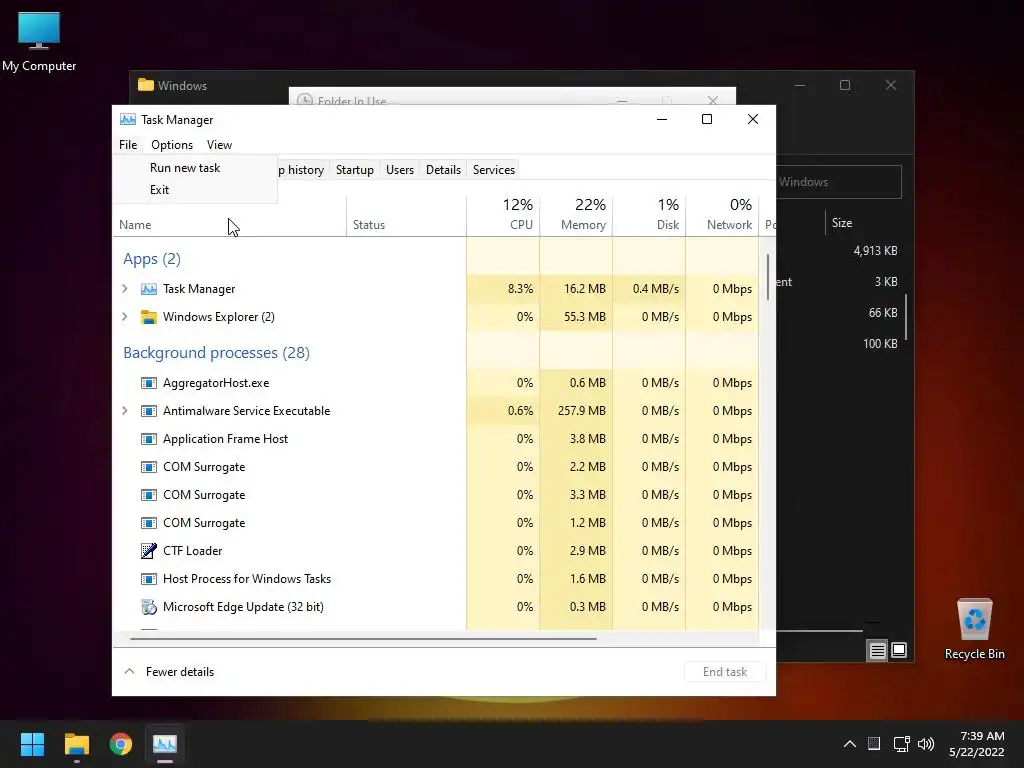
Task: Sort processes by CPU column
Action: click(x=504, y=215)
